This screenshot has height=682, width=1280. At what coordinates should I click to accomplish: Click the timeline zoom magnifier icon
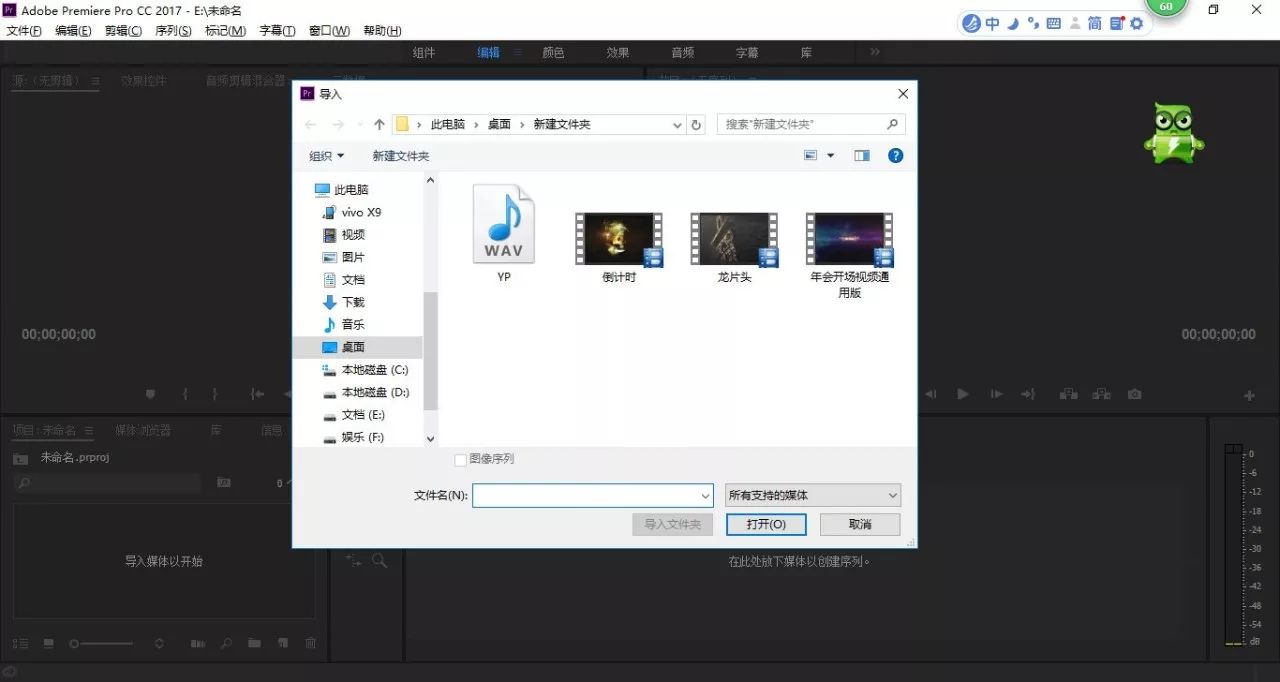(379, 561)
